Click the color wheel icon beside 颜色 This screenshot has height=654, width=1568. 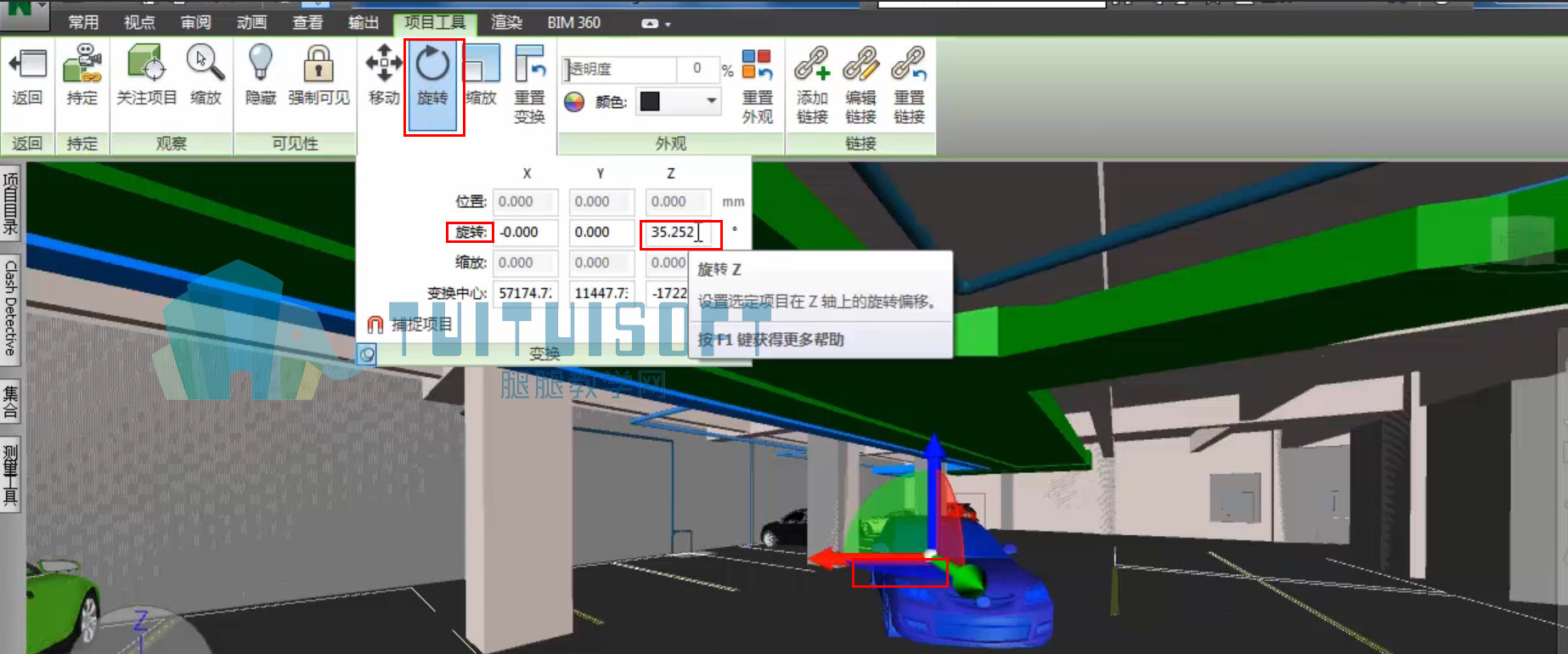tap(574, 102)
